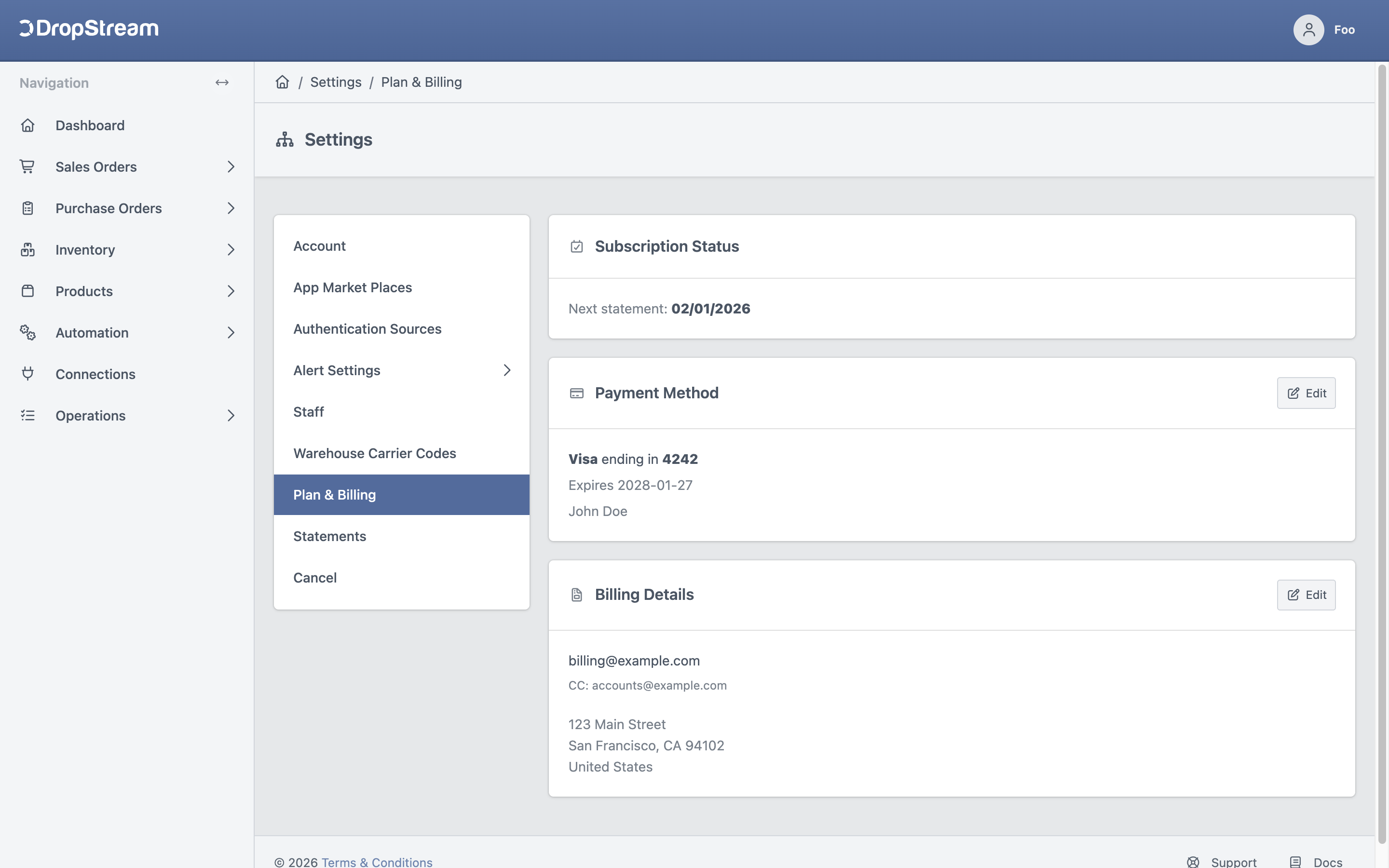The width and height of the screenshot is (1389, 868).
Task: Click the "John Doe" cardholder name
Action: tap(598, 511)
